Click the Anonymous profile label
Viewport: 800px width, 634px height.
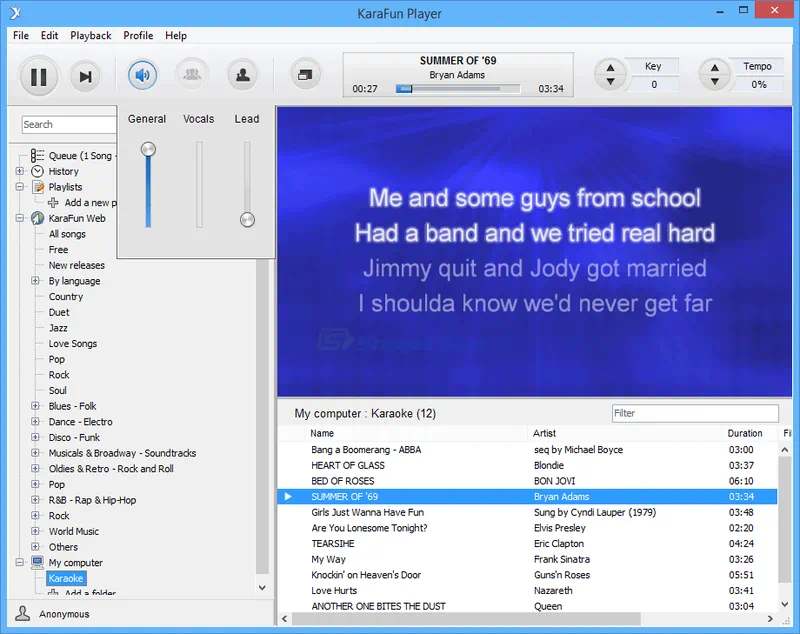(64, 614)
